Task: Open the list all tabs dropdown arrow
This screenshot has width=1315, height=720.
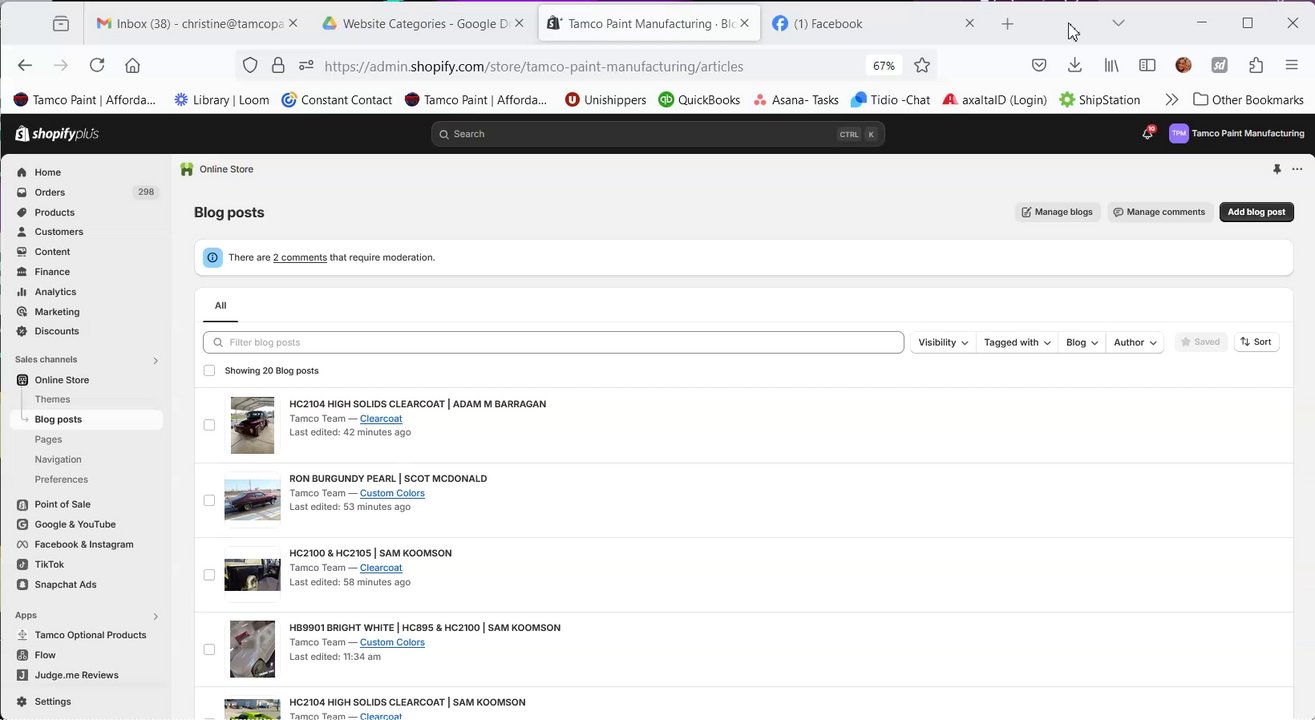Action: [1118, 23]
